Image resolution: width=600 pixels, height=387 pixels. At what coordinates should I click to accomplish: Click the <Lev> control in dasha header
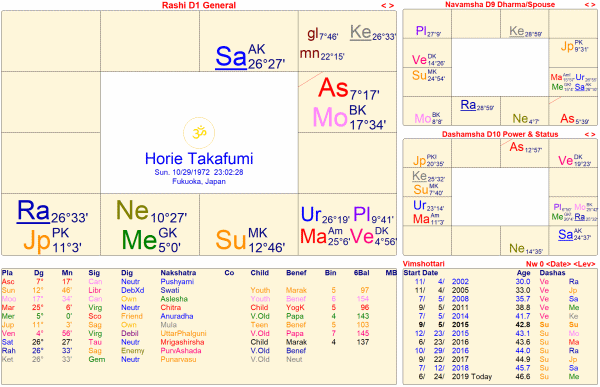pyautogui.click(x=584, y=264)
